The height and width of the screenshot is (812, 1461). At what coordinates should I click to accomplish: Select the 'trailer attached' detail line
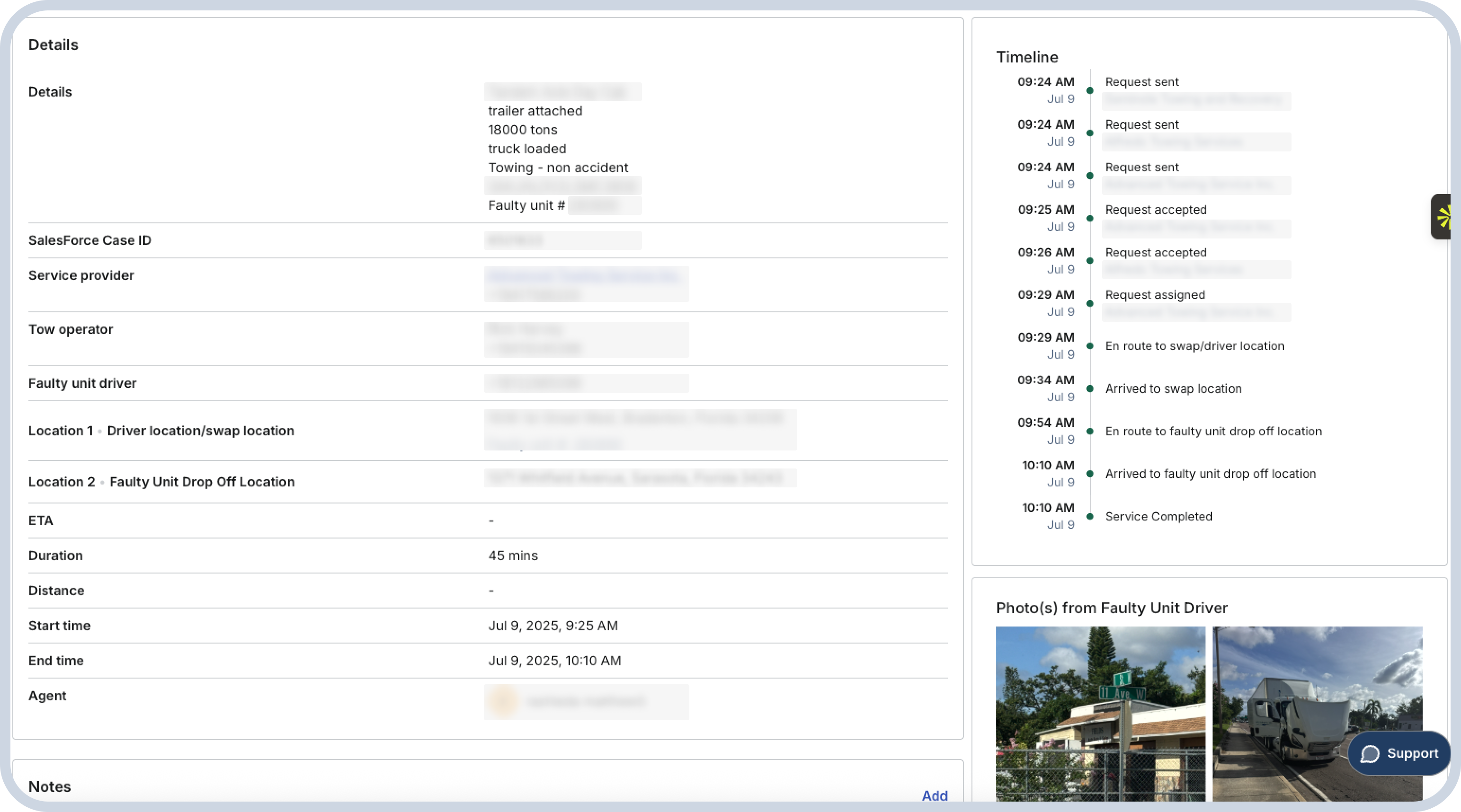click(535, 111)
